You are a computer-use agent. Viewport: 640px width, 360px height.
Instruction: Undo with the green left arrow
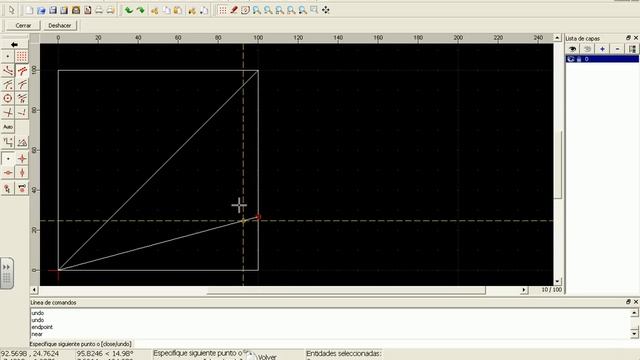pyautogui.click(x=129, y=10)
